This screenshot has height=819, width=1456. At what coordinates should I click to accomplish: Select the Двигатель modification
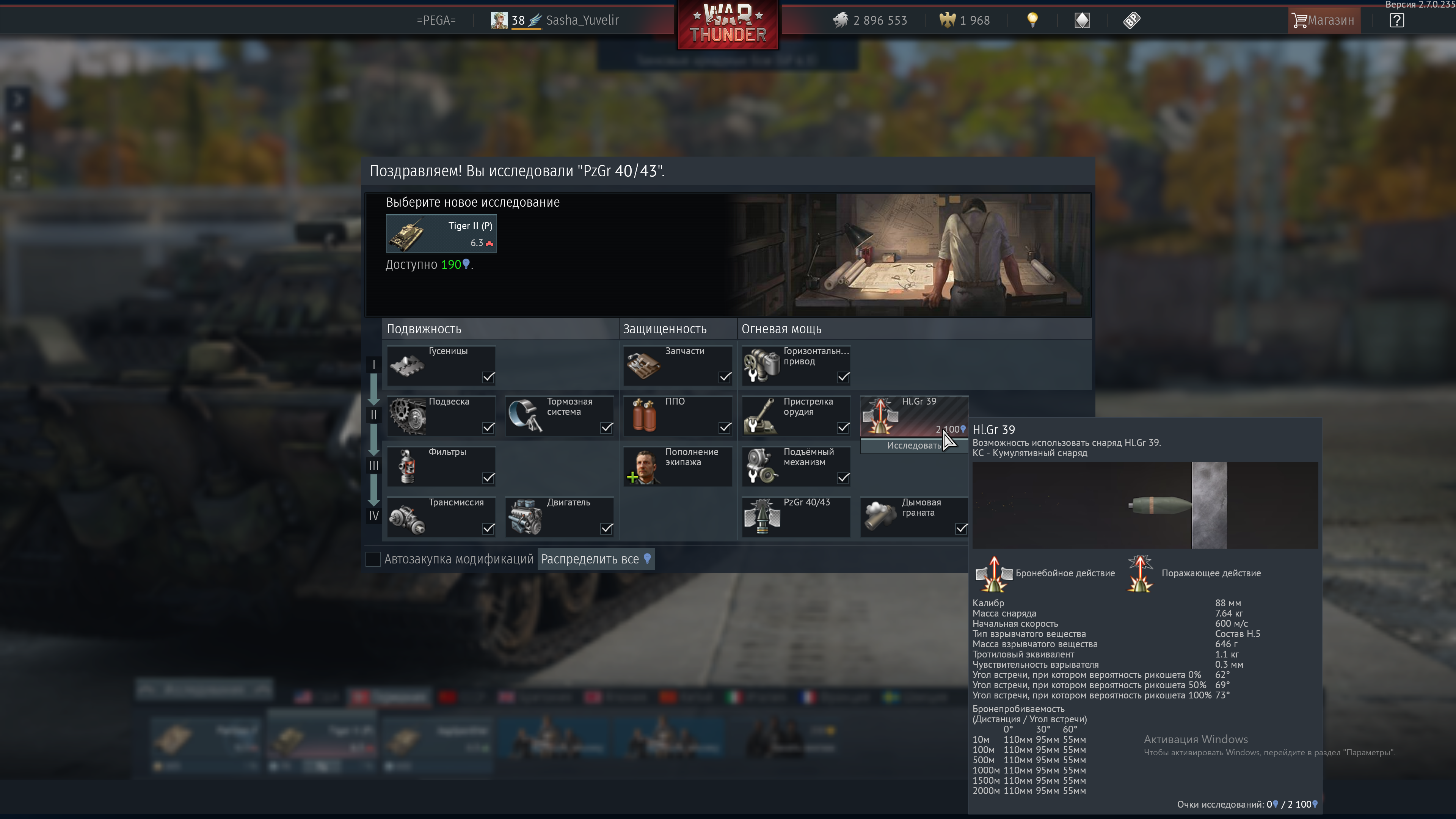(559, 516)
